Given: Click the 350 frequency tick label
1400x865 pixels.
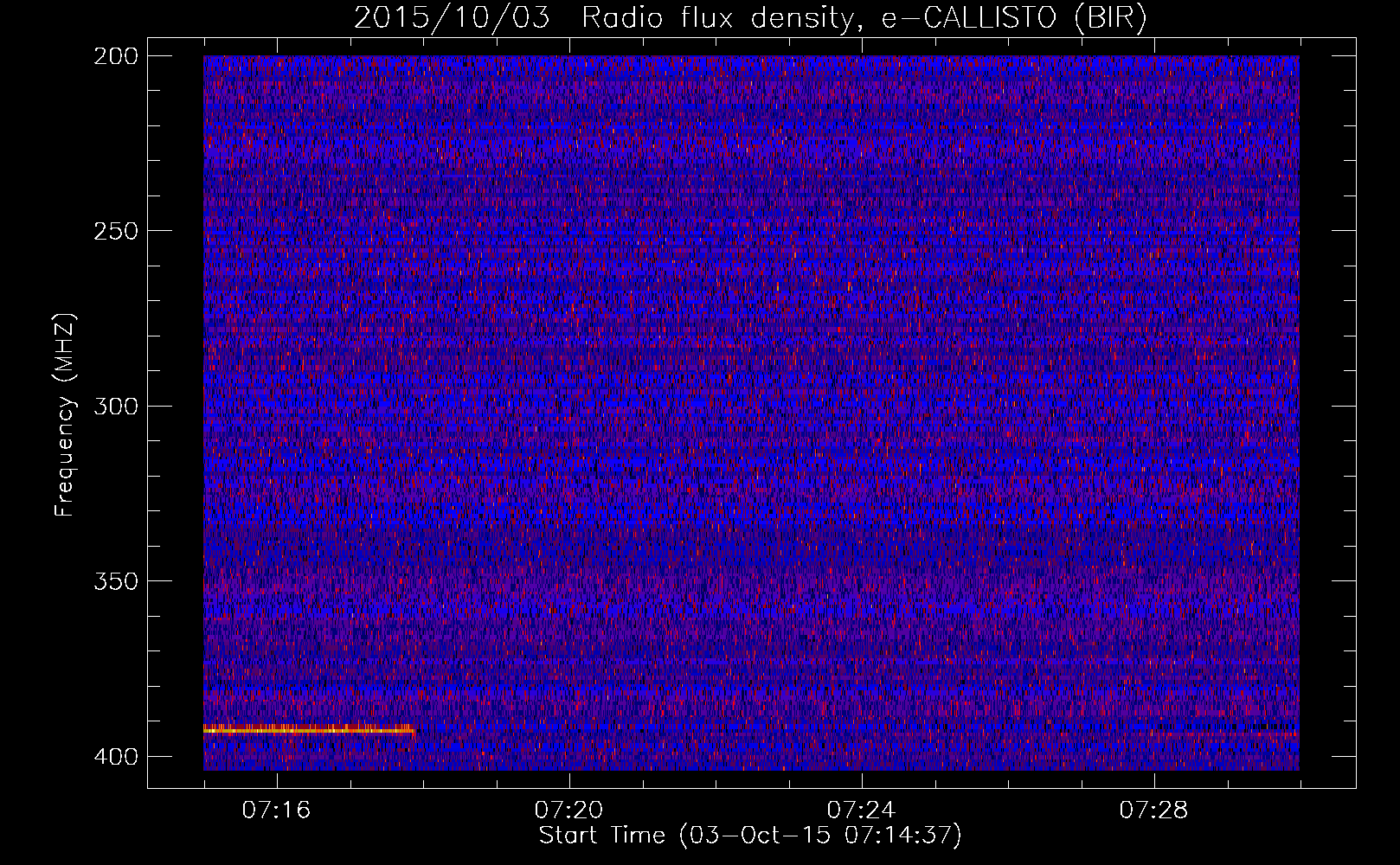Looking at the screenshot, I should point(115,580).
